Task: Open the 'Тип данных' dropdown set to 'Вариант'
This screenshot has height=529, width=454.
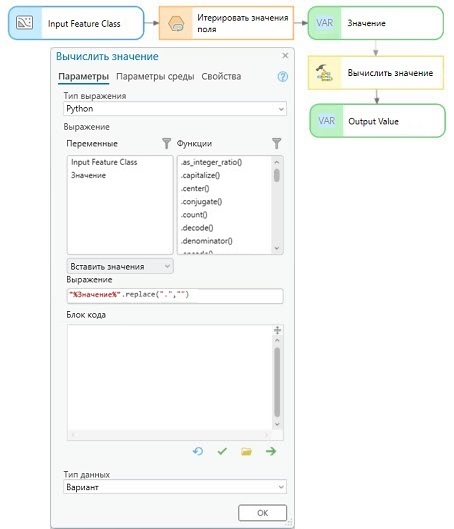Action: click(x=175, y=487)
